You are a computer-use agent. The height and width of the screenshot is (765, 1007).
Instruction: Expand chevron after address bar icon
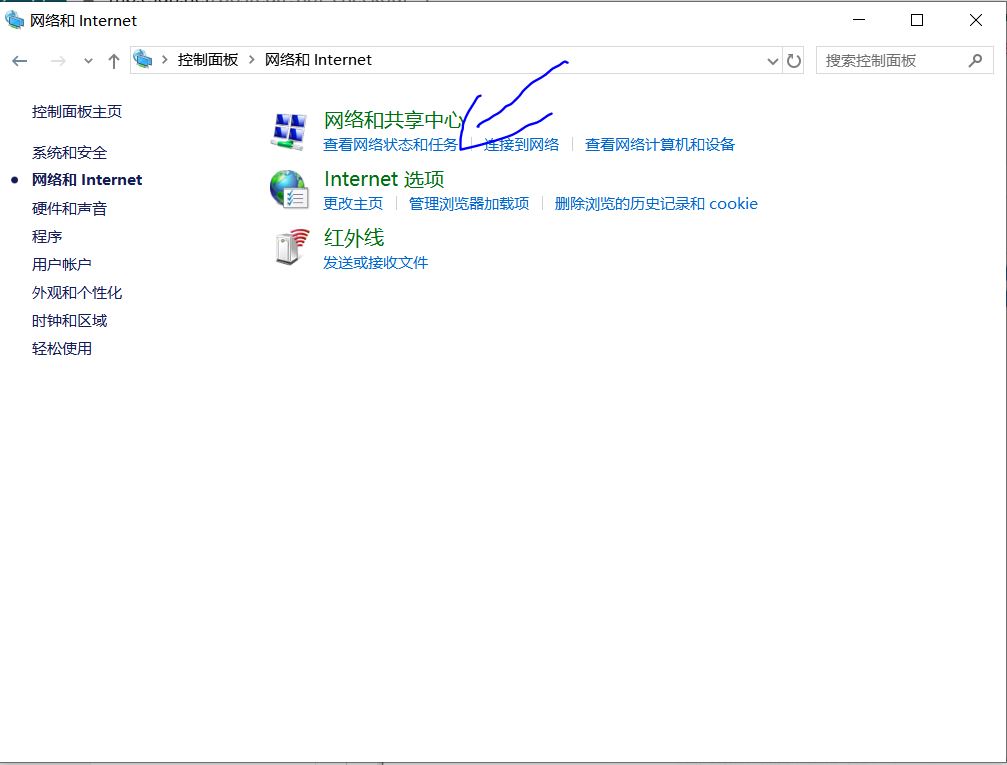click(164, 60)
